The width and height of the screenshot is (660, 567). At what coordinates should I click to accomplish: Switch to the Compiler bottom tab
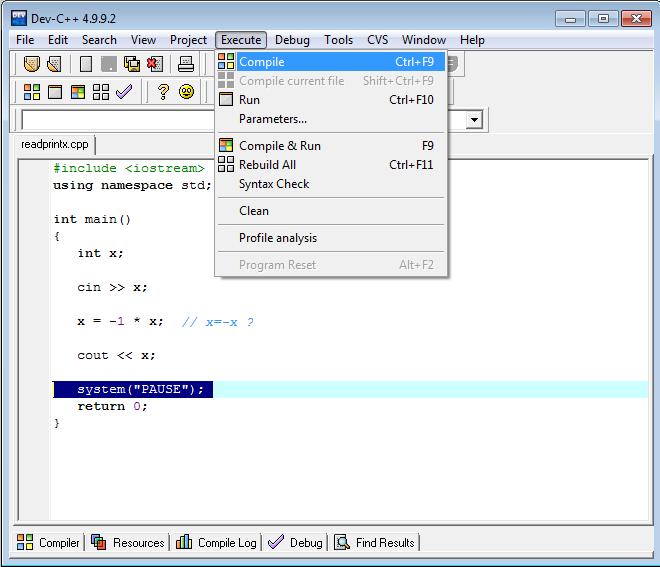tap(48, 542)
